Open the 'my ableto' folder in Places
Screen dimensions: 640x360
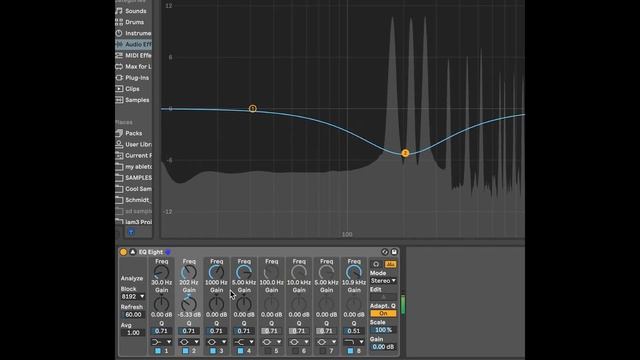[x=133, y=167]
